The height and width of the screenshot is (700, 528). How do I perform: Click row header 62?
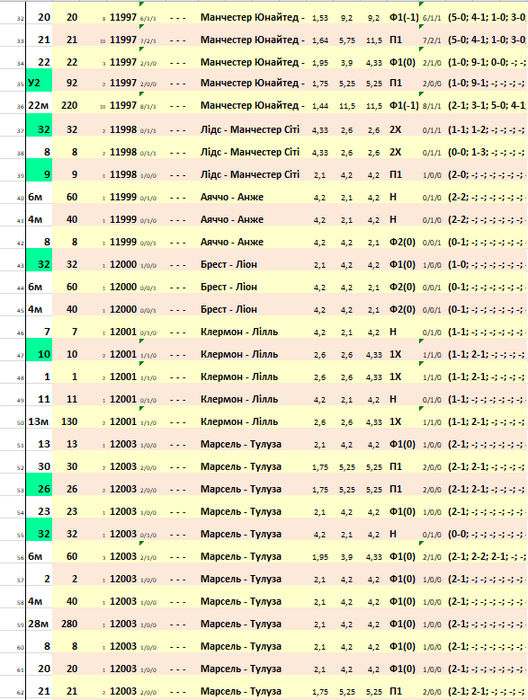click(21, 692)
